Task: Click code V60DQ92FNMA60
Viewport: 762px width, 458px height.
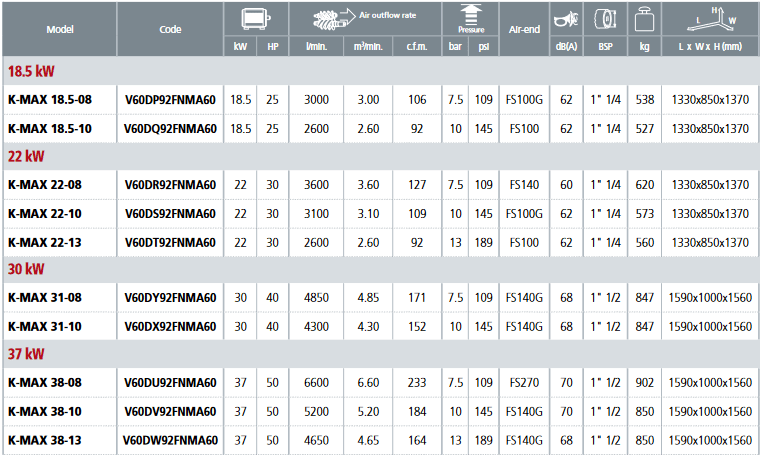Action: pos(170,129)
